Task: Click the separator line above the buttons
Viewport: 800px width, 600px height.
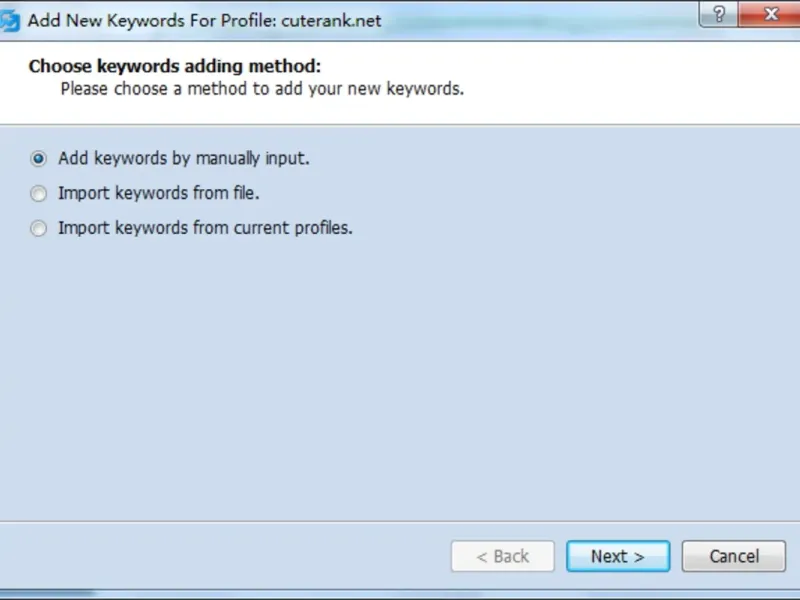Action: 400,520
